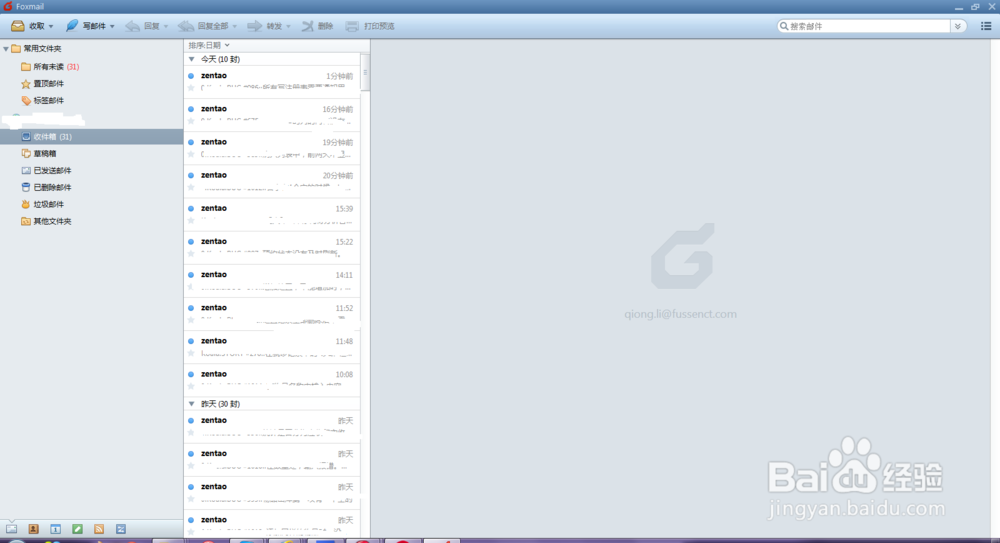Screen dimensions: 1000x543
Task: Click the search magnifier icon
Action: click(784, 26)
